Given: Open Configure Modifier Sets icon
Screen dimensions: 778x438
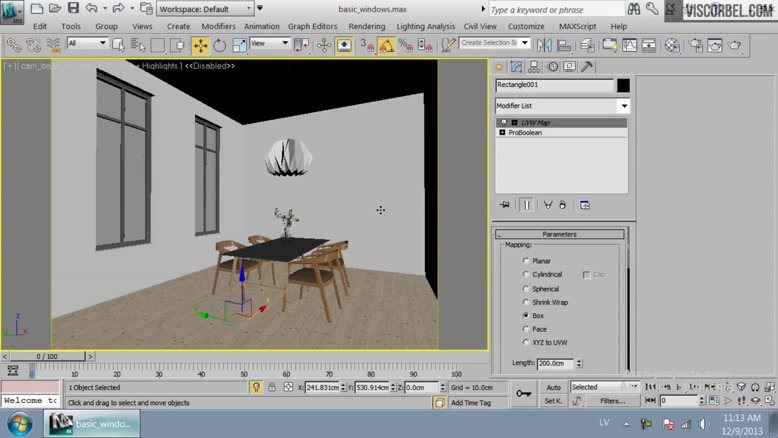Looking at the screenshot, I should tap(585, 205).
